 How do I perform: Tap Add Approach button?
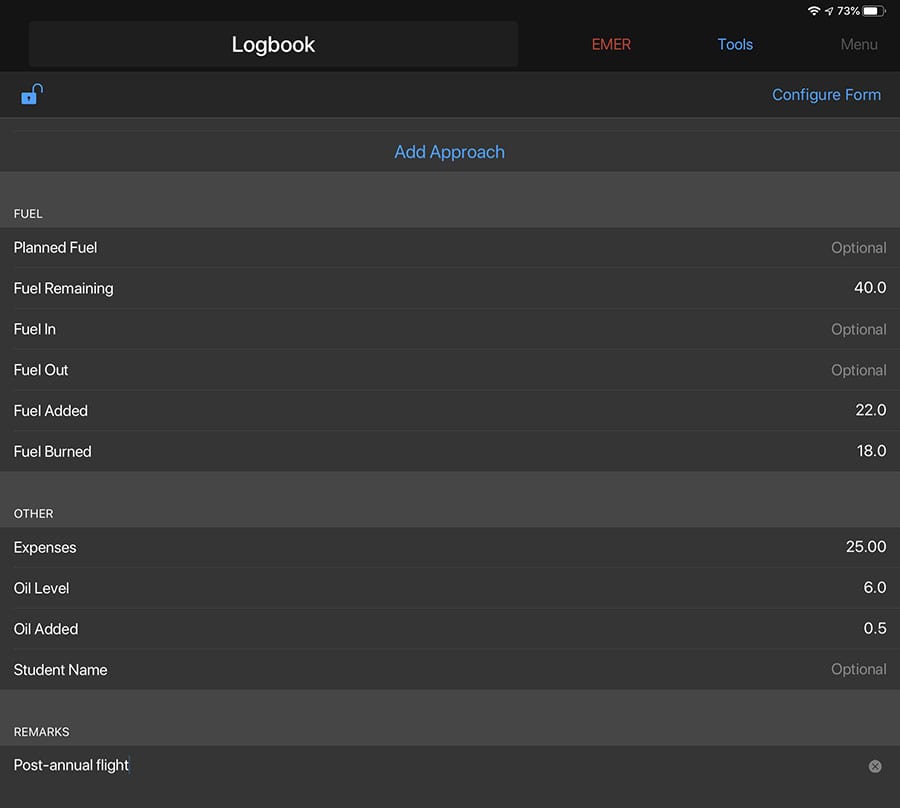[449, 152]
